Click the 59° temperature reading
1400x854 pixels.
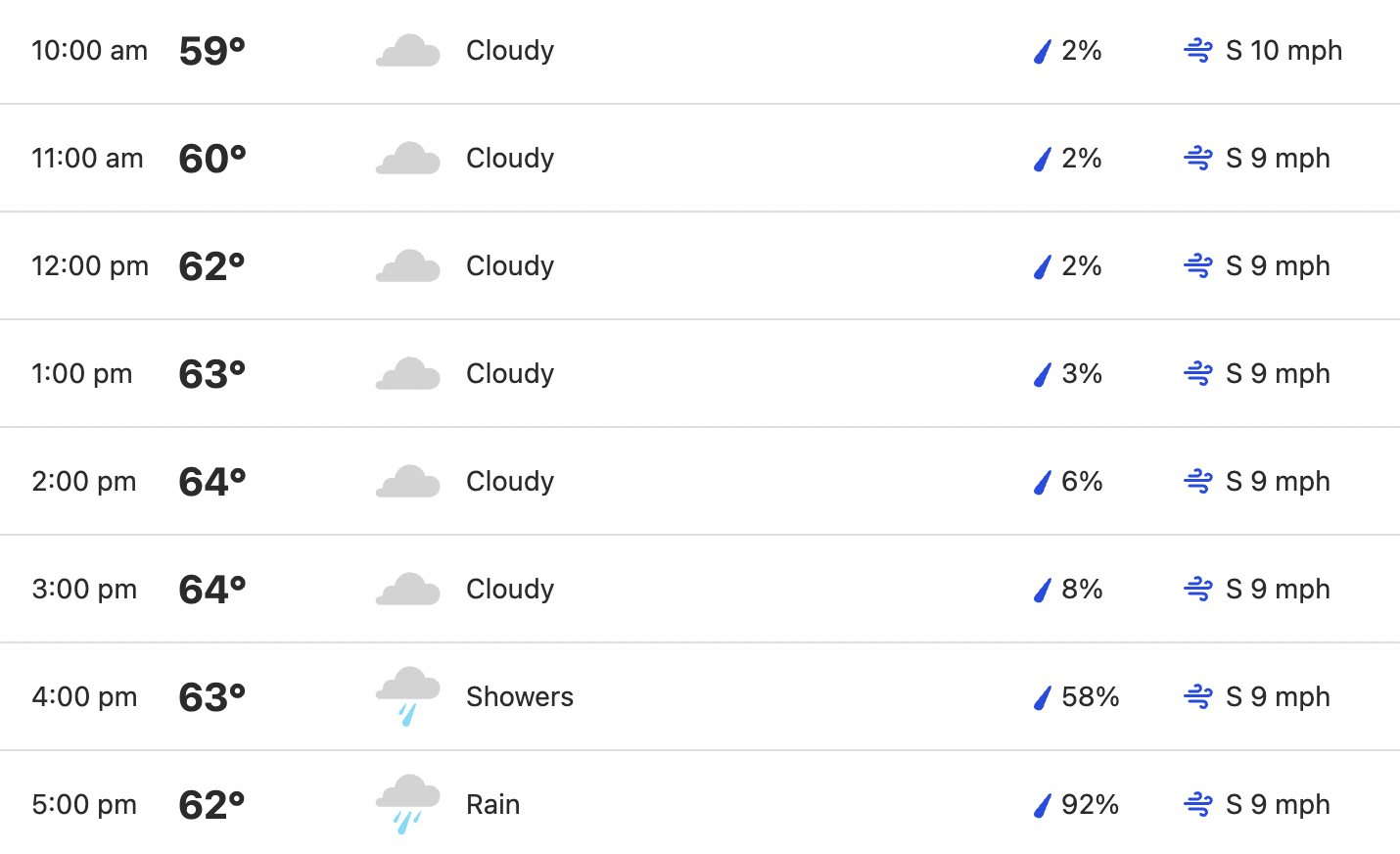pyautogui.click(x=211, y=51)
